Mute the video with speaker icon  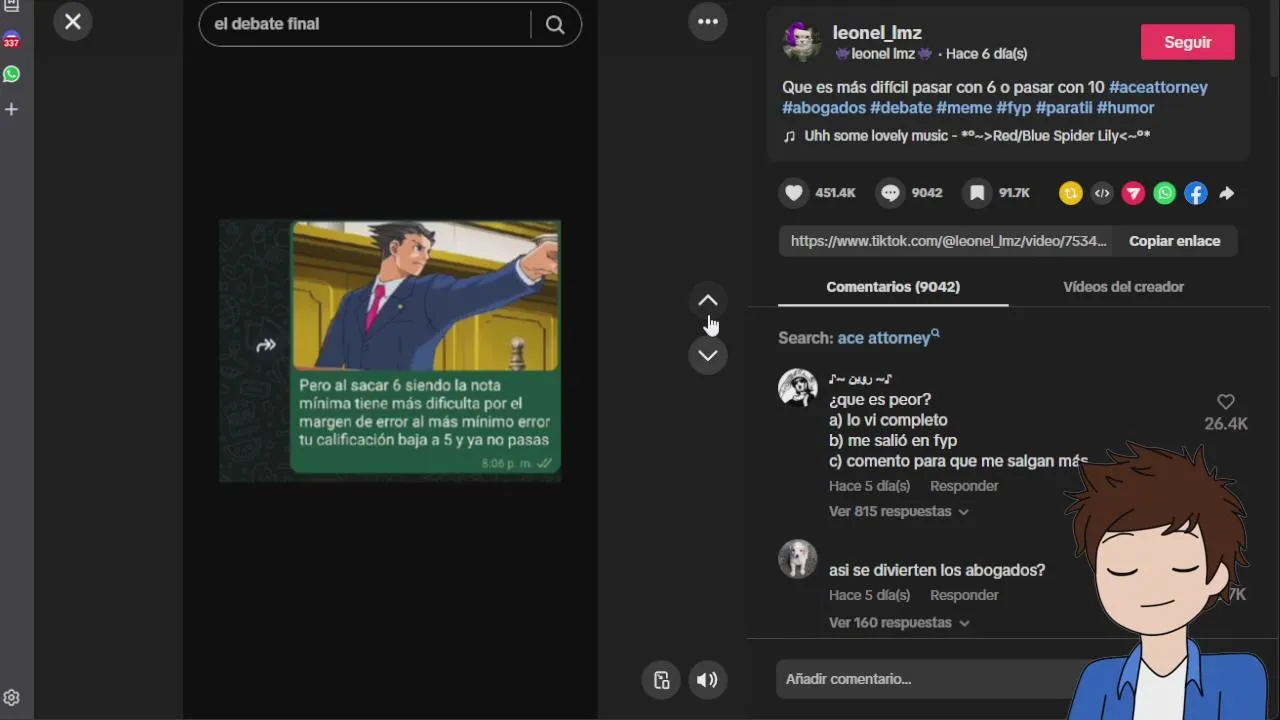pyautogui.click(x=707, y=680)
